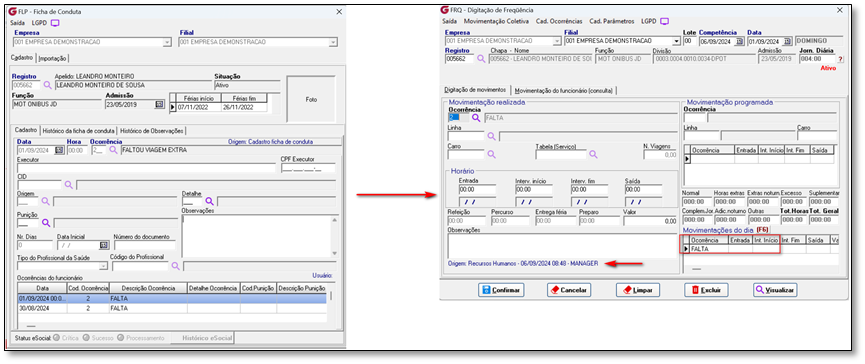Click the Observações scrollbar in Ficha de Conduta
This screenshot has width=865, height=364.
pos(334,235)
